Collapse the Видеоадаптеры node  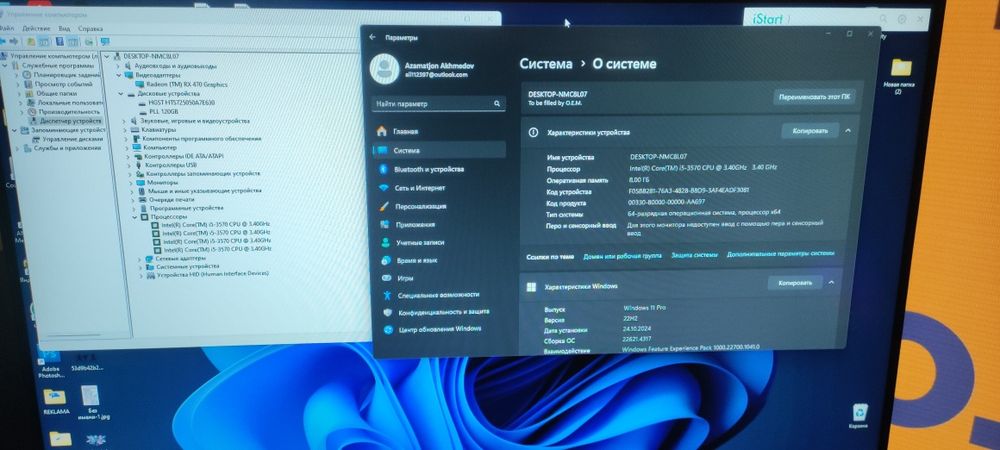tap(119, 75)
